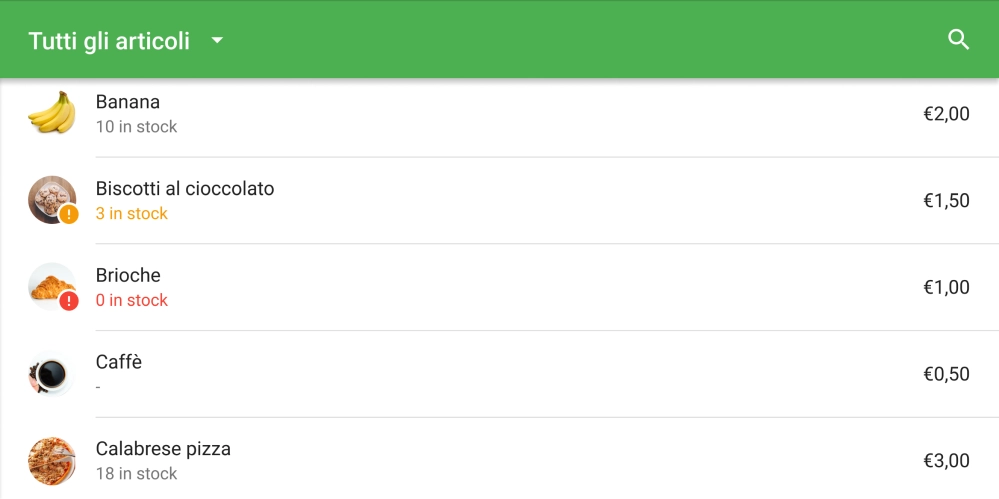
Task: Click the Banana product image
Action: [52, 113]
